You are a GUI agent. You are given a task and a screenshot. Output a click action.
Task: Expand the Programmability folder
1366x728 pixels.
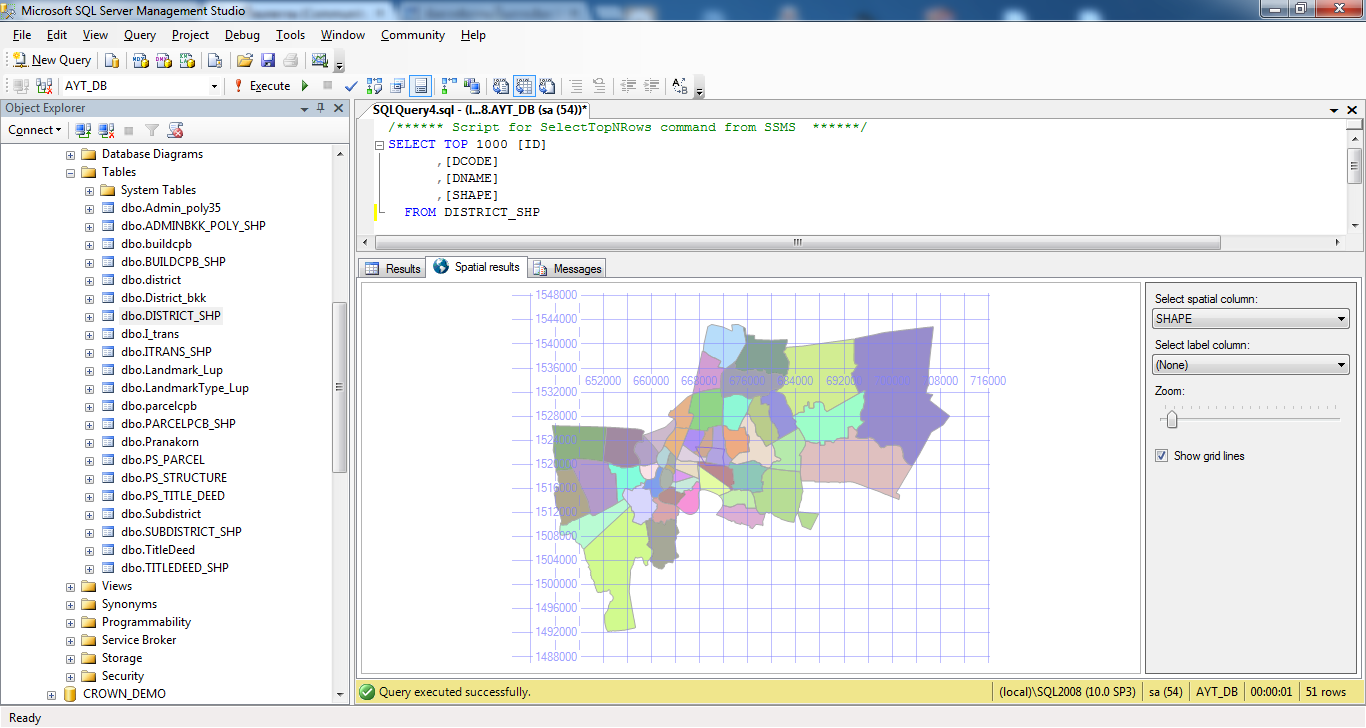[x=71, y=623]
